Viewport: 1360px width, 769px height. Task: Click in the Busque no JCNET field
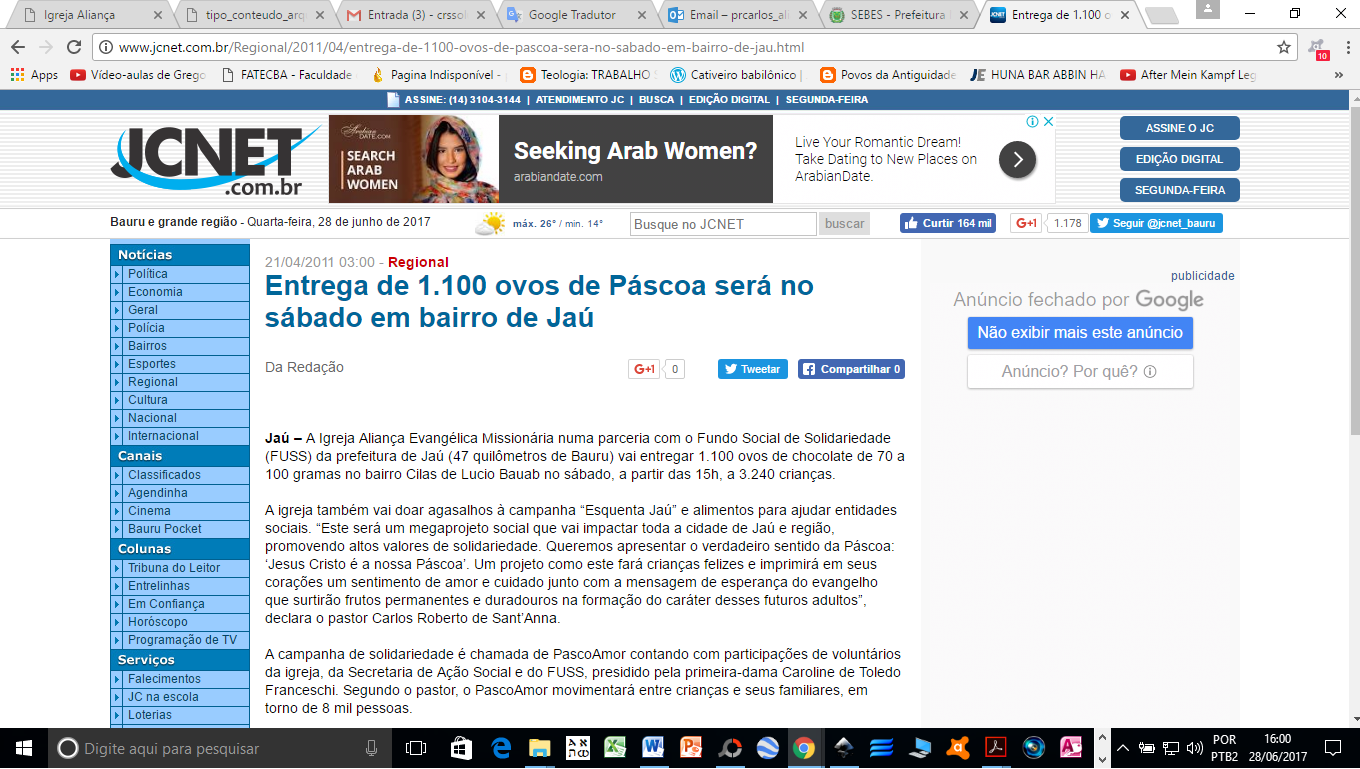[724, 224]
